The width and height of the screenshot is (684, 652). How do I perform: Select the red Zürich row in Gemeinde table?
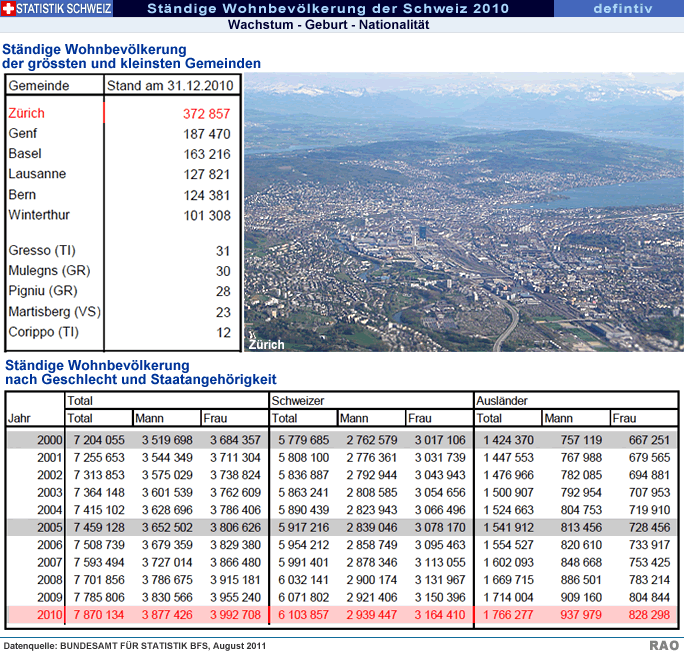(120, 113)
